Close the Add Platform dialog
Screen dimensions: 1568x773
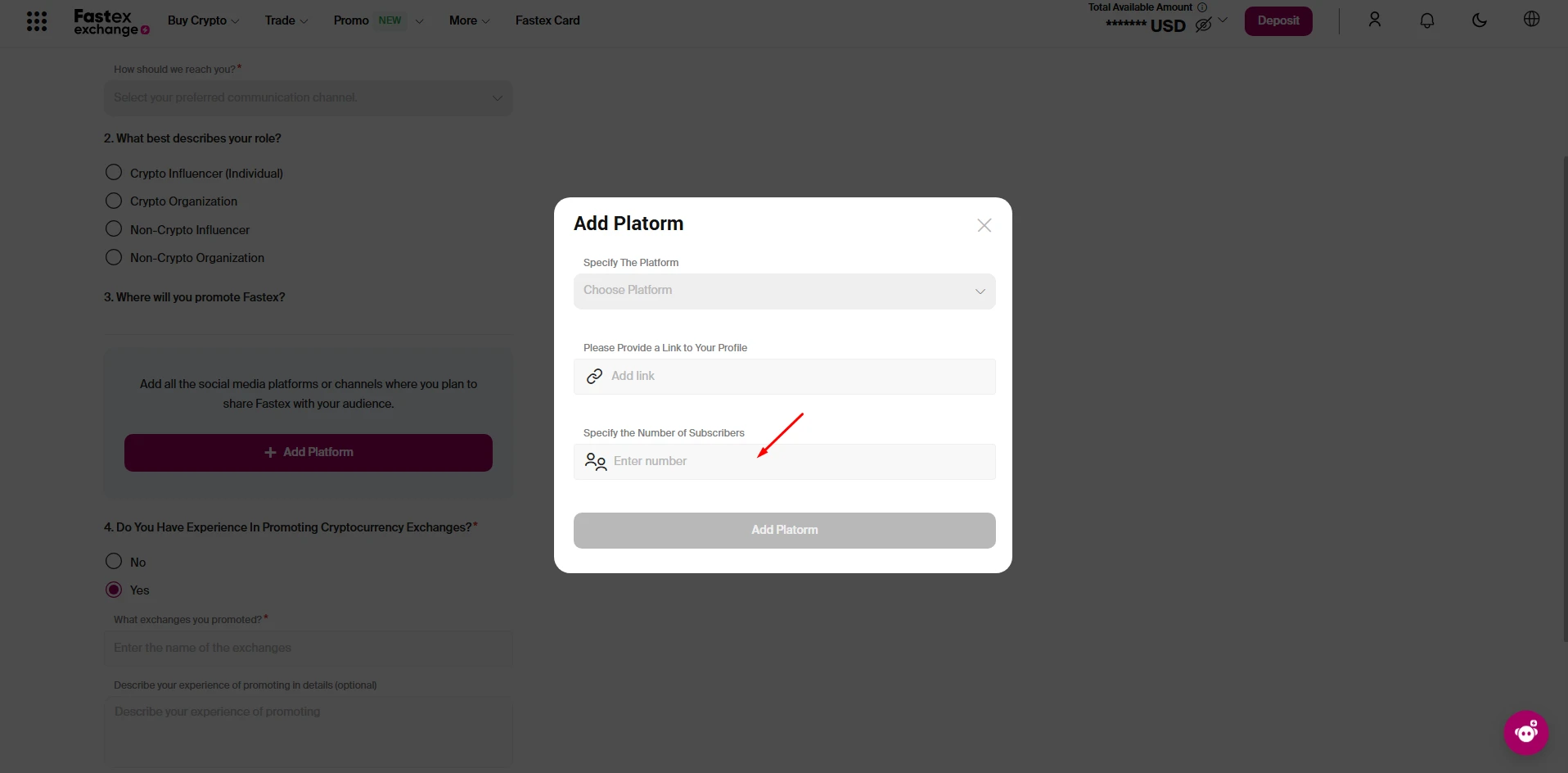tap(984, 225)
